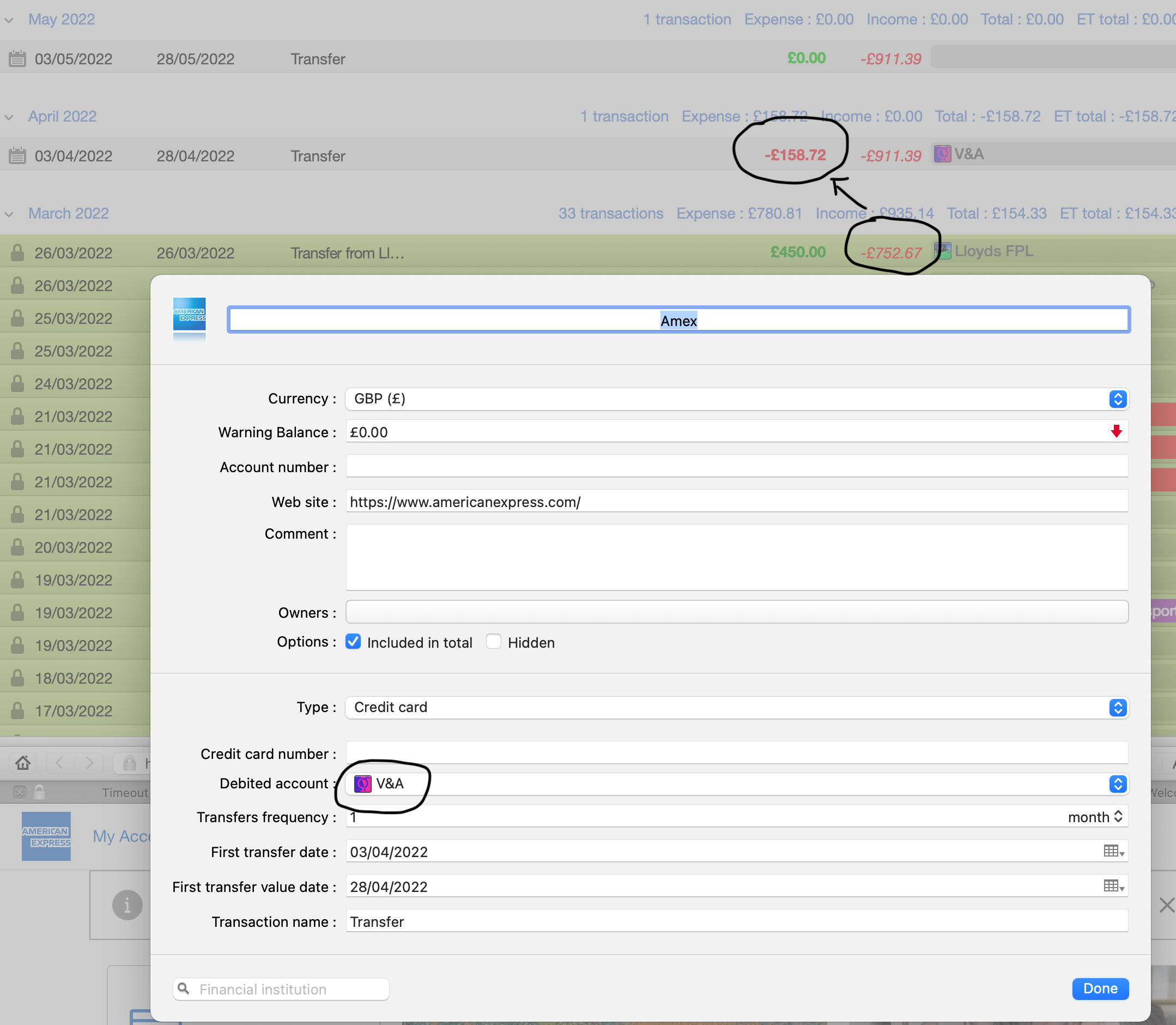The height and width of the screenshot is (1025, 1176).
Task: Click the £0.00 amount in May row
Action: click(806, 58)
